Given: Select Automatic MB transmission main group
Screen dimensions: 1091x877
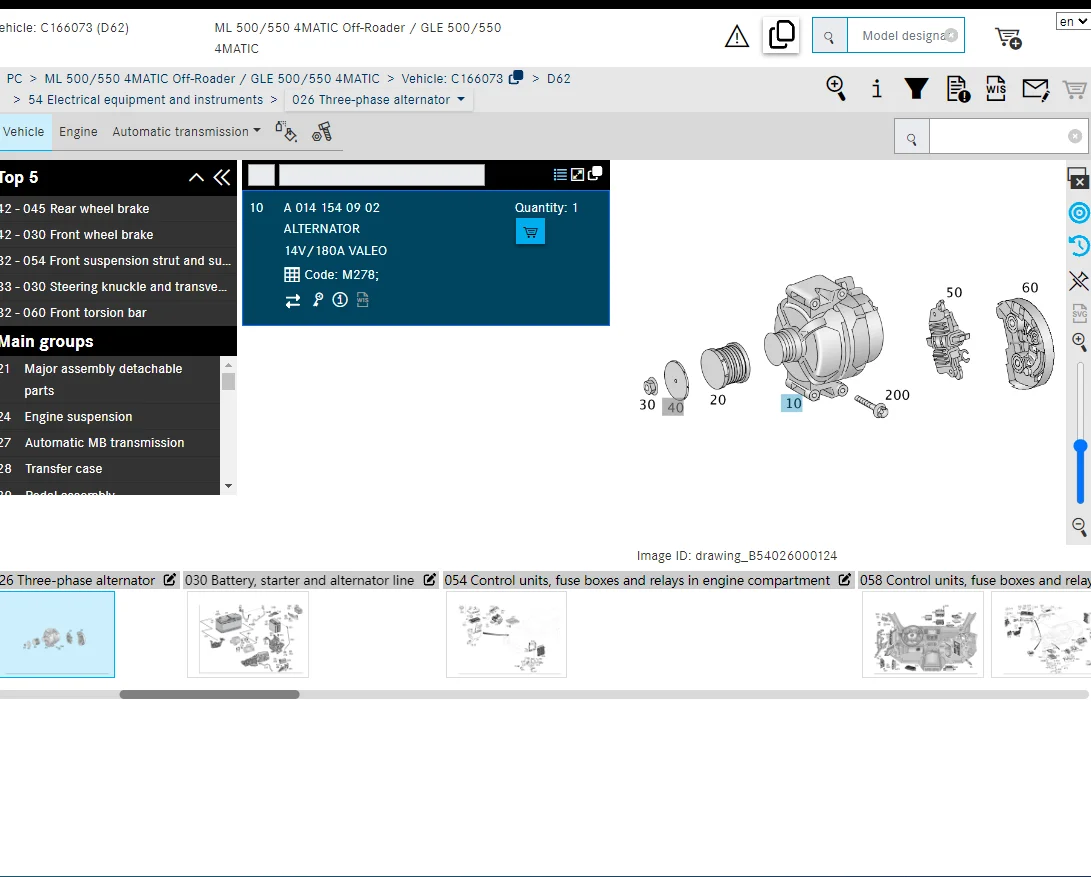Looking at the screenshot, I should (109, 443).
